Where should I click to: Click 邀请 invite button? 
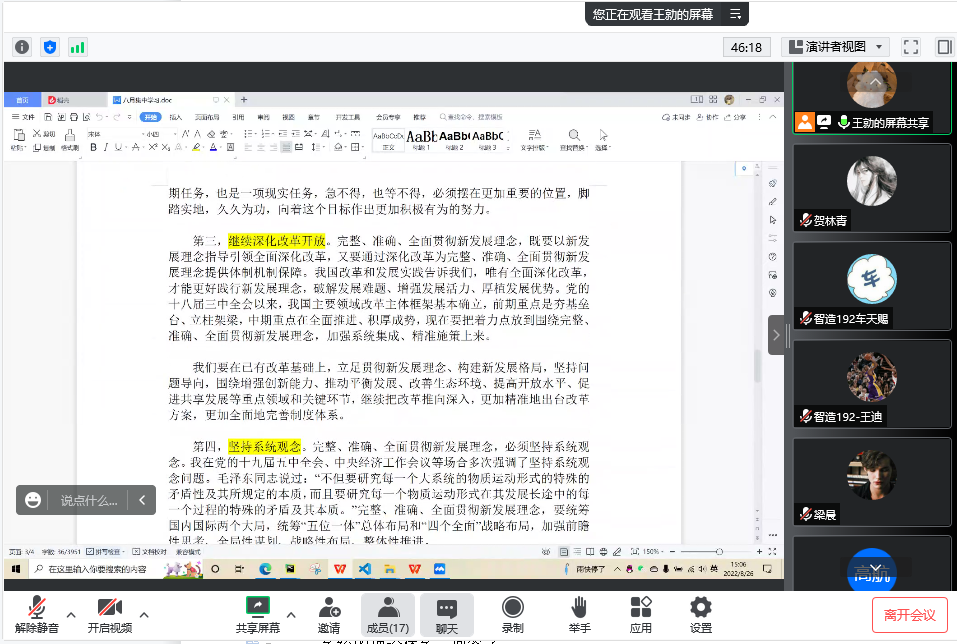pos(329,615)
